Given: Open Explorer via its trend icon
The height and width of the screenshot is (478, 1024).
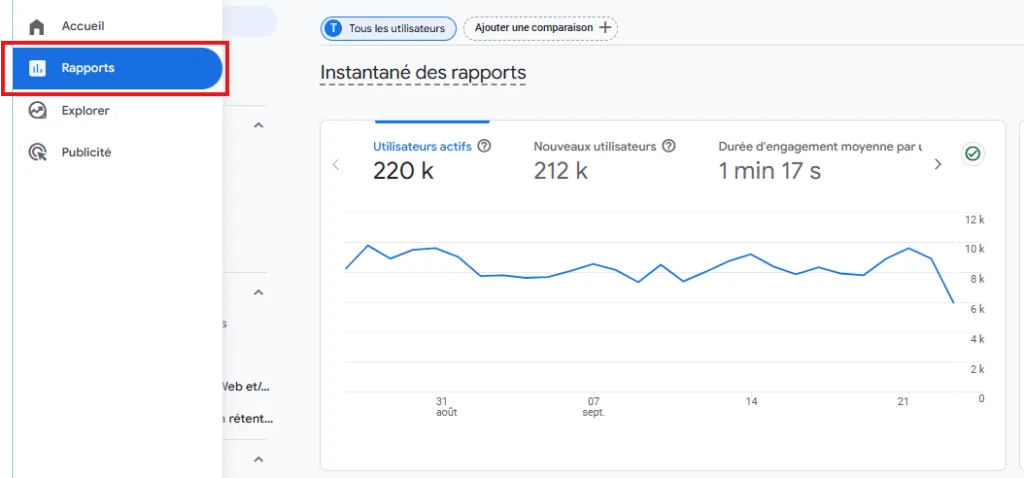Looking at the screenshot, I should click(37, 111).
